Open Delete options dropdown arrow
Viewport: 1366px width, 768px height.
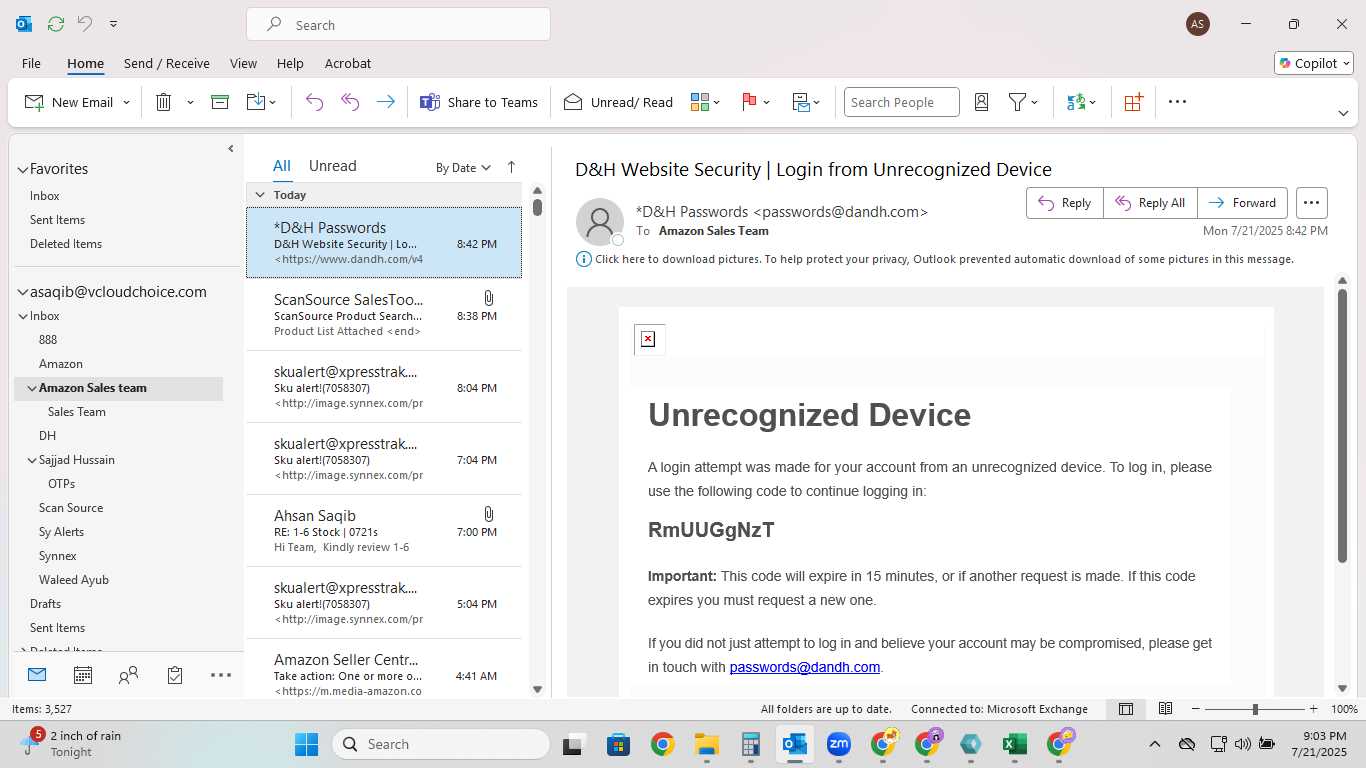pyautogui.click(x=190, y=102)
